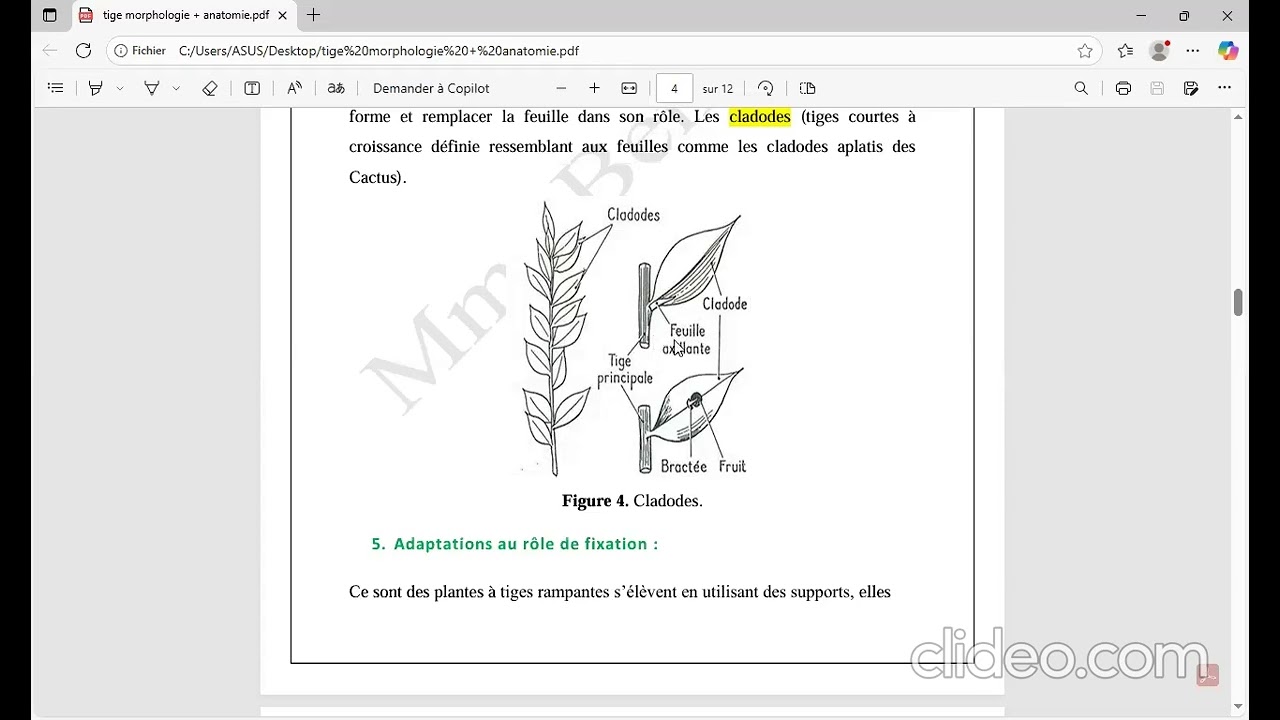This screenshot has height=720, width=1280.
Task: Select the tige morphologie + anatomie.pdf tab
Action: point(184,16)
